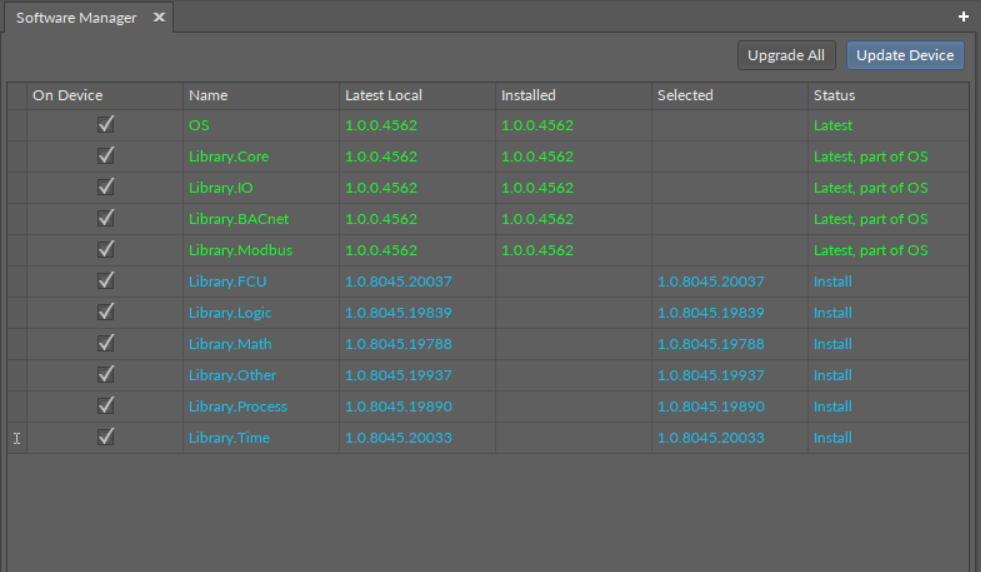Image resolution: width=981 pixels, height=572 pixels.
Task: Uncheck the On Device checkbox for OS
Action: point(105,125)
